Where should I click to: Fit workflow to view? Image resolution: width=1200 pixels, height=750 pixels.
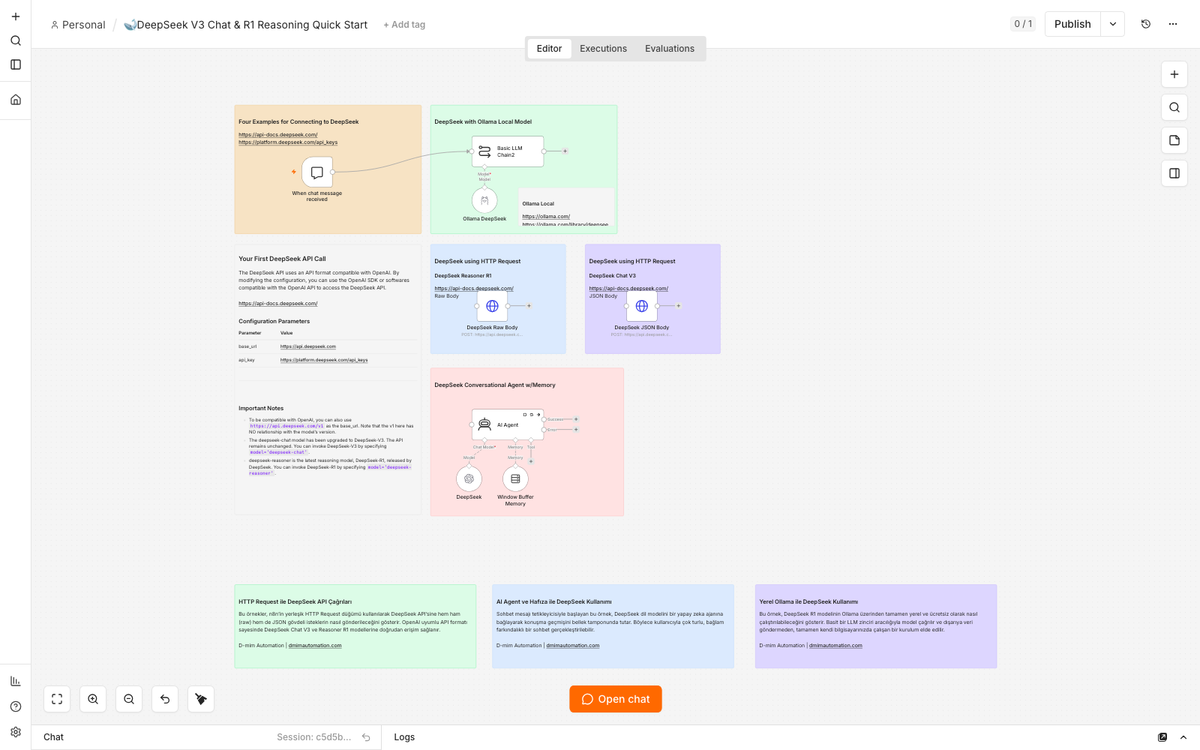(57, 699)
